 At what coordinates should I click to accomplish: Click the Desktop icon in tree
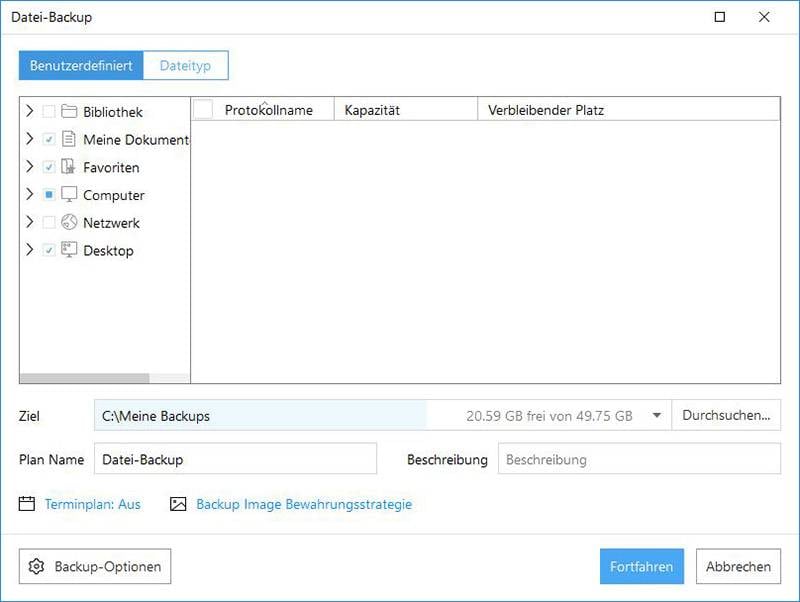tap(69, 251)
